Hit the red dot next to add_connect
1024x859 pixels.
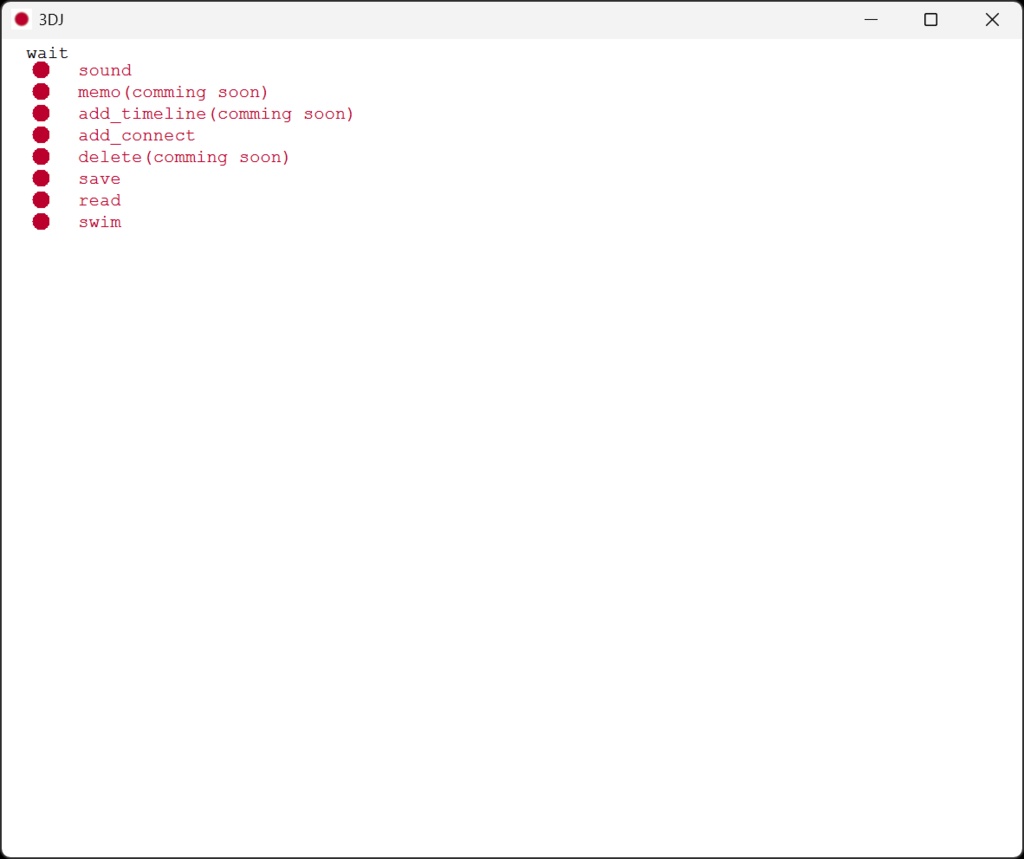[x=41, y=135]
